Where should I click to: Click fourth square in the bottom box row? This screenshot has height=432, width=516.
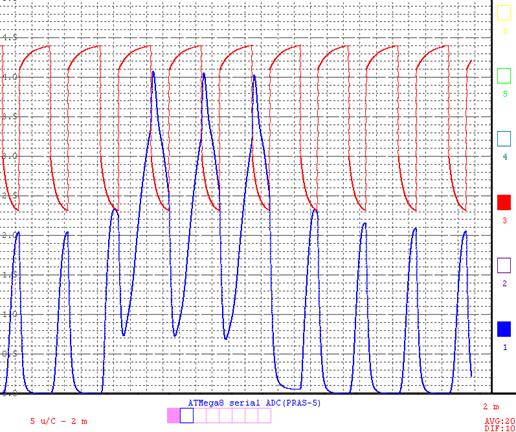pos(213,416)
